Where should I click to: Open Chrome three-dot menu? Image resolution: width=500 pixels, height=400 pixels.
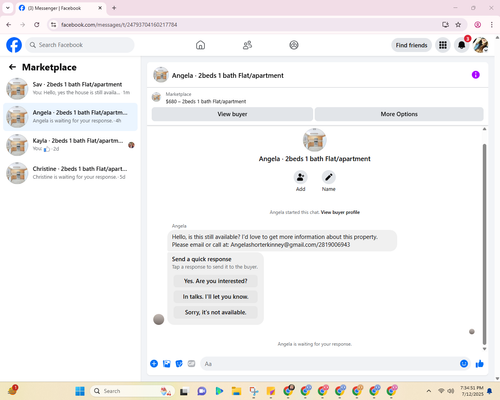[x=492, y=25]
